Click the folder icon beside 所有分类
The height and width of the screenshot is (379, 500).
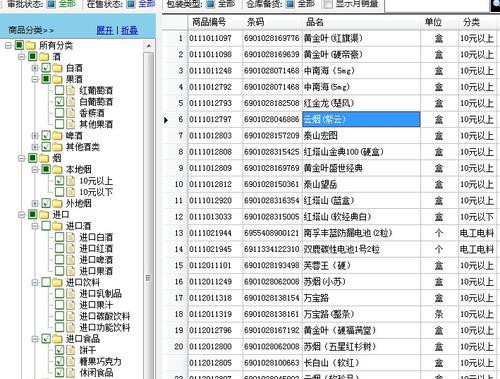click(x=31, y=45)
